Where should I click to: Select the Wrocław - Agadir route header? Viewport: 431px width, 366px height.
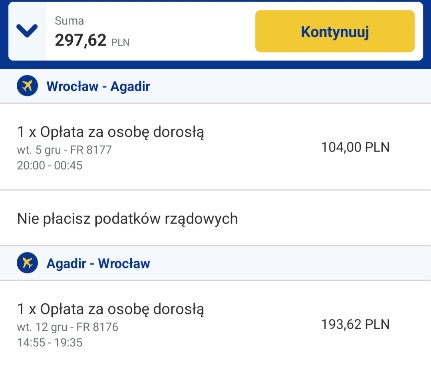(215, 86)
